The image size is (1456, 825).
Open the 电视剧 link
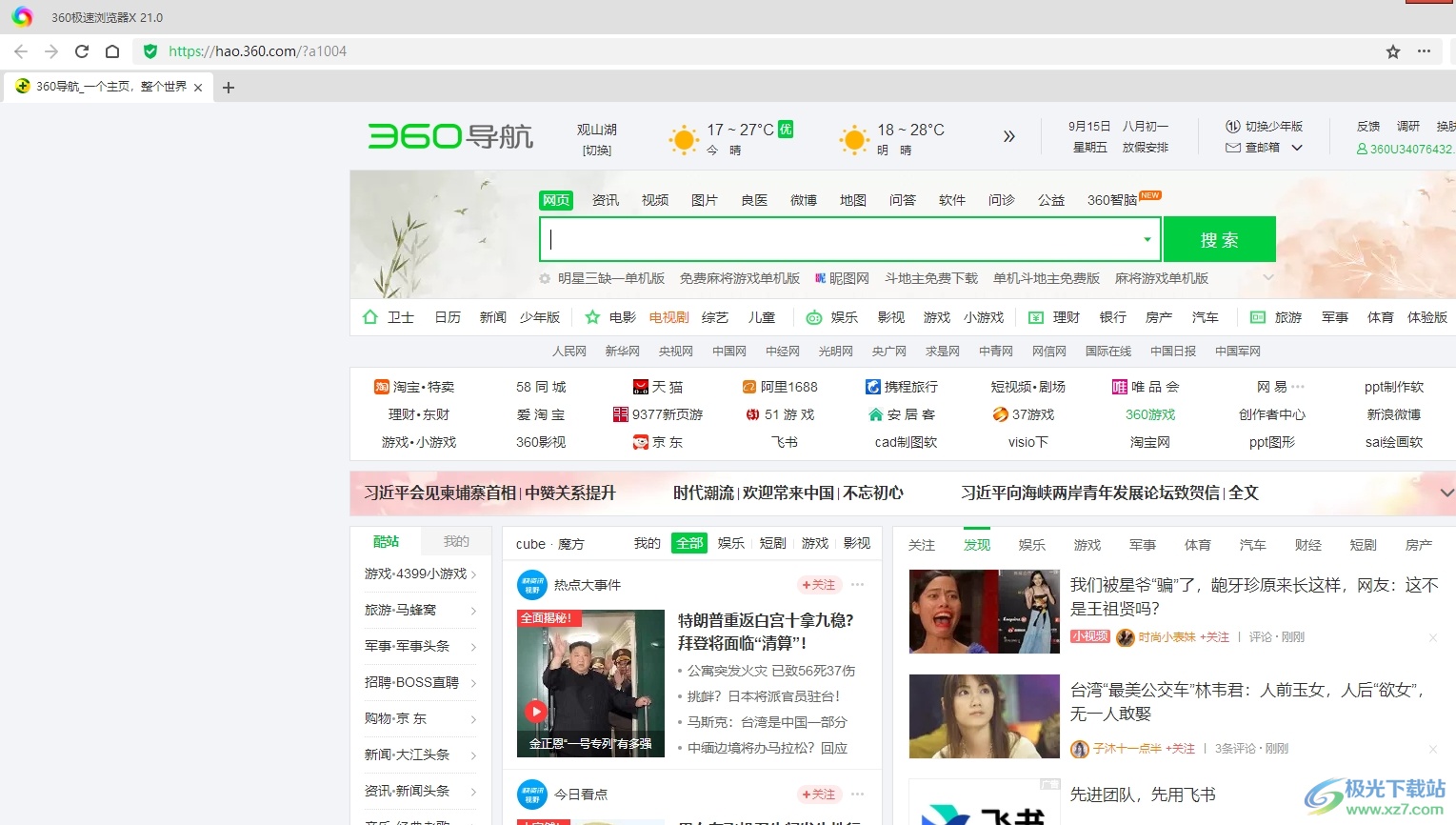click(x=669, y=317)
